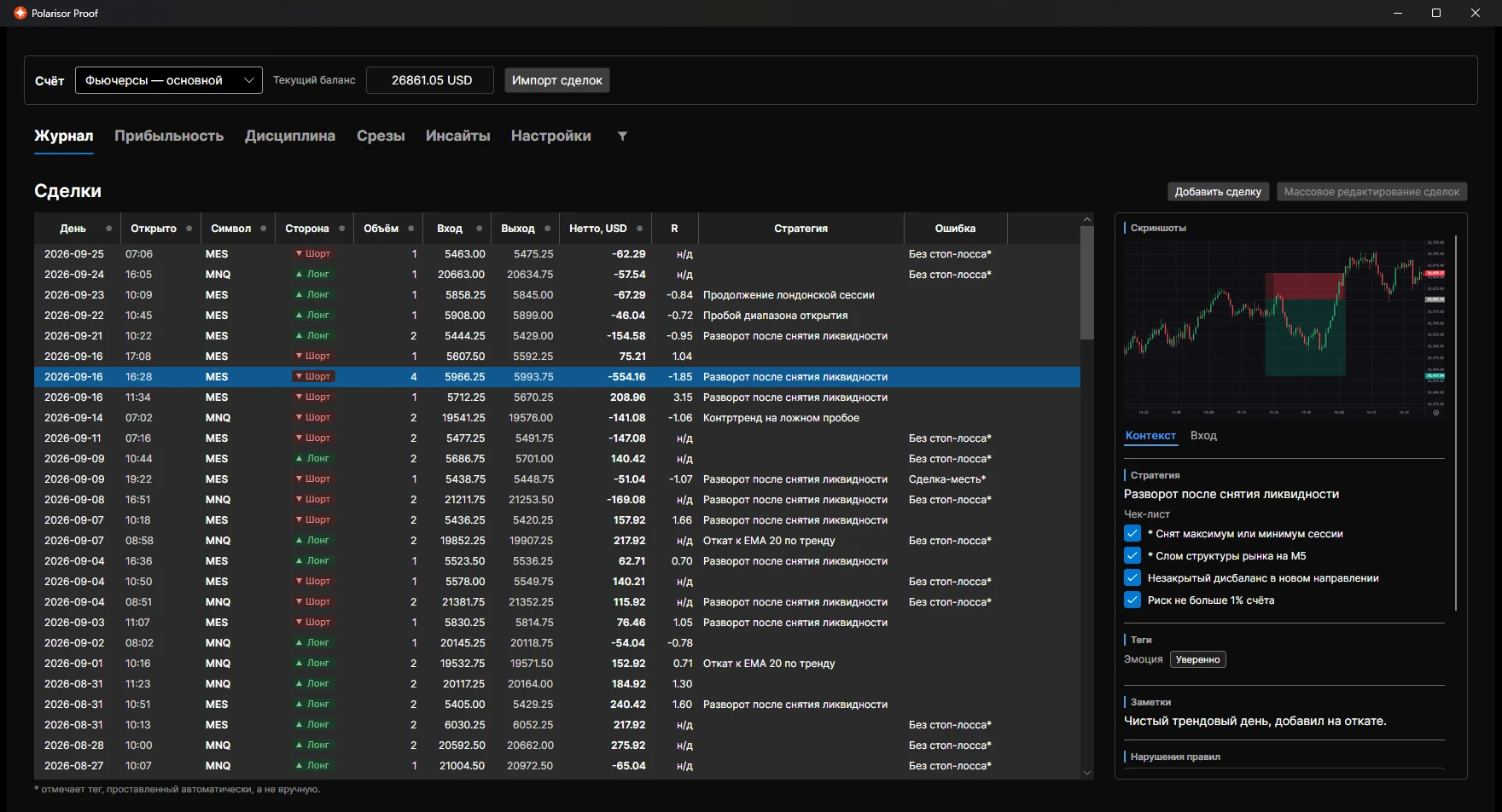Click the dot icon in Открыто column header
Image resolution: width=1502 pixels, height=812 pixels.
(189, 229)
